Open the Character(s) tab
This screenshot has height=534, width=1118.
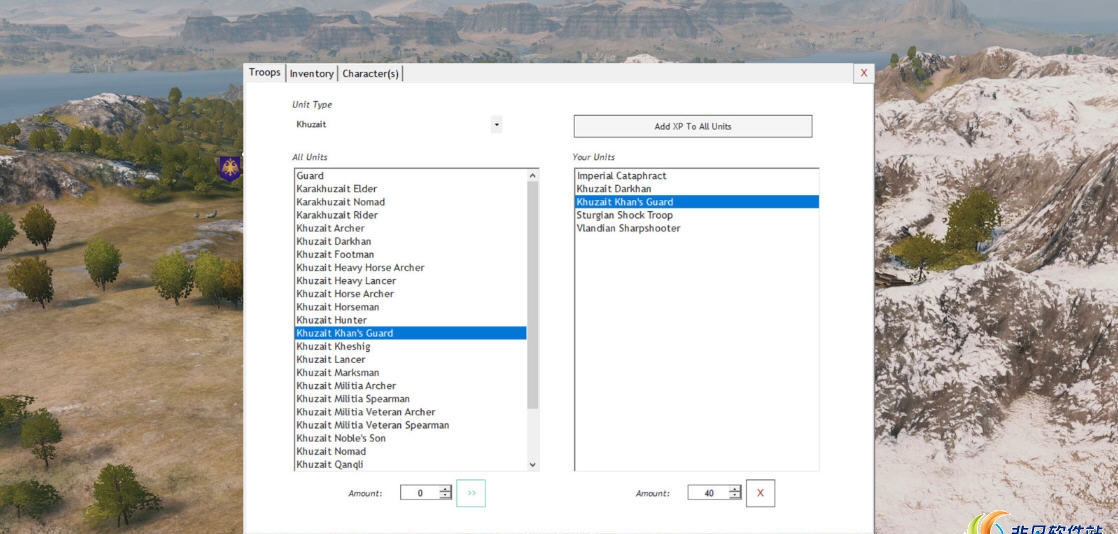coord(370,74)
